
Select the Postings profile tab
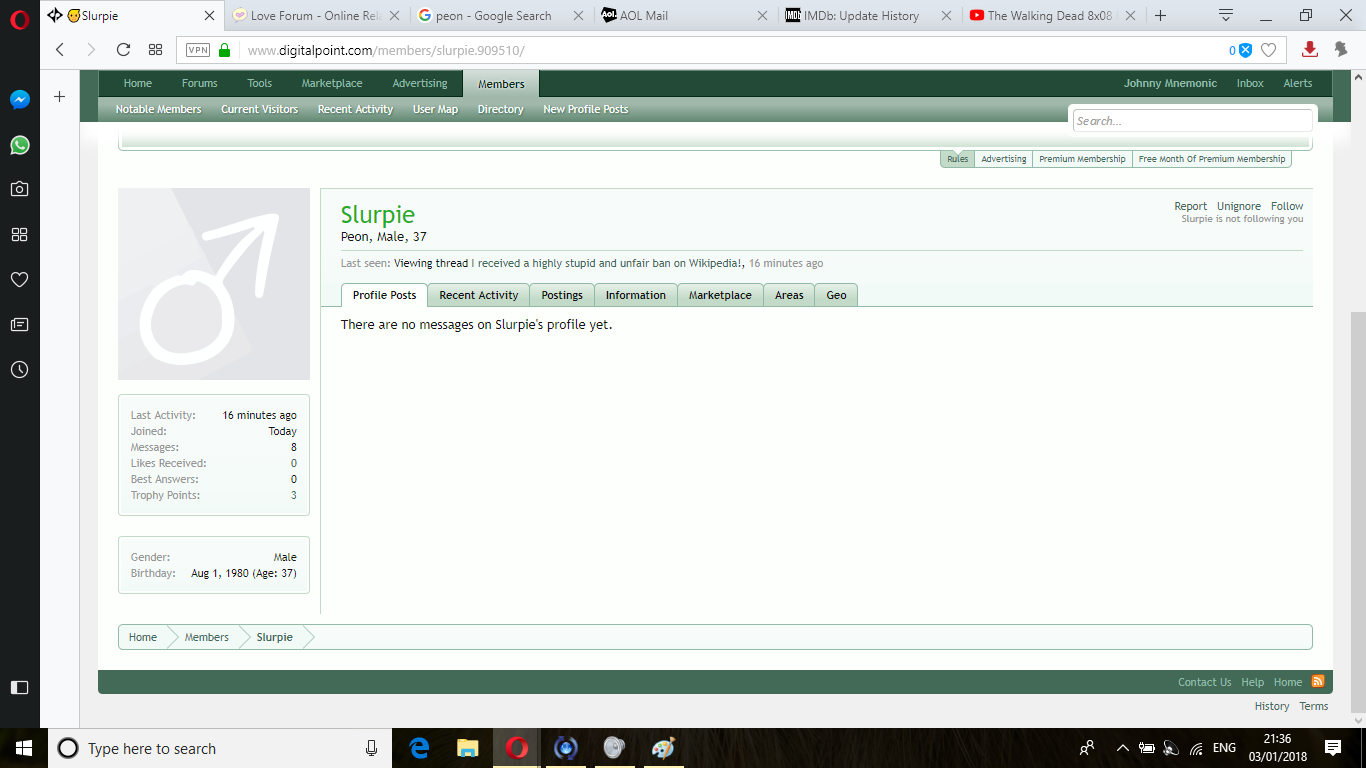tap(562, 295)
